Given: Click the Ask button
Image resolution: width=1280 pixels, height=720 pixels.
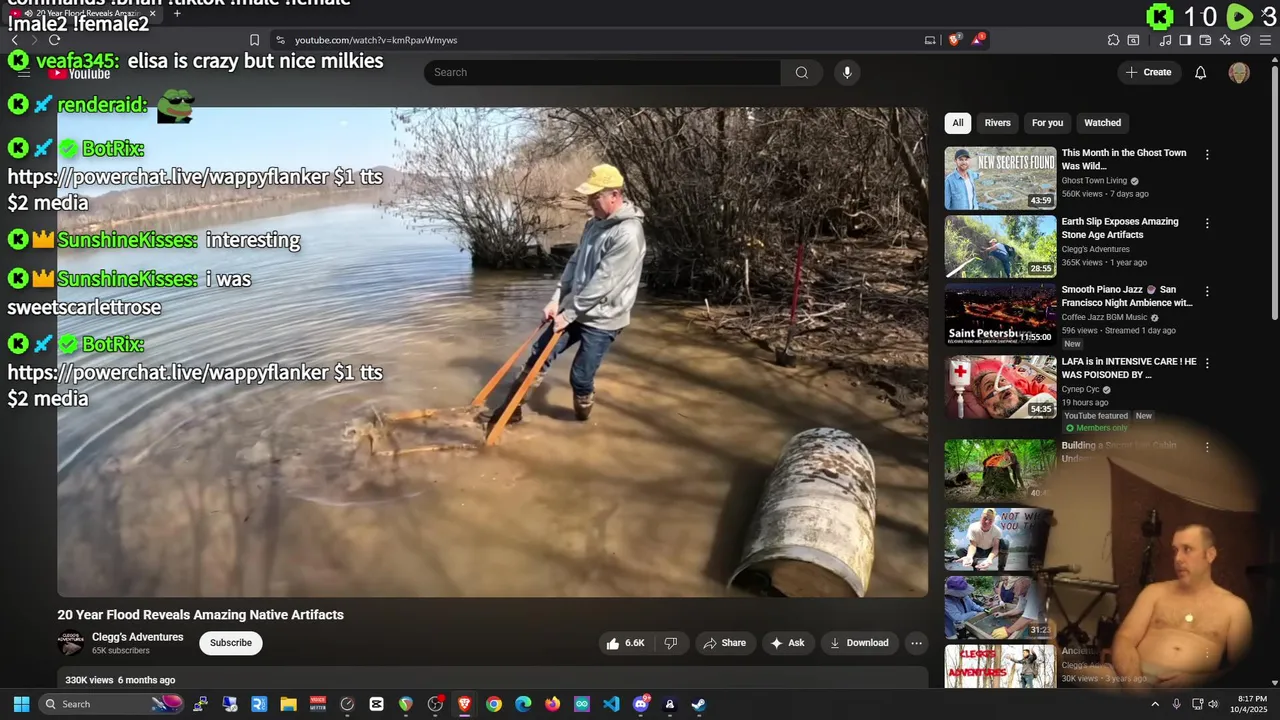Looking at the screenshot, I should [787, 643].
